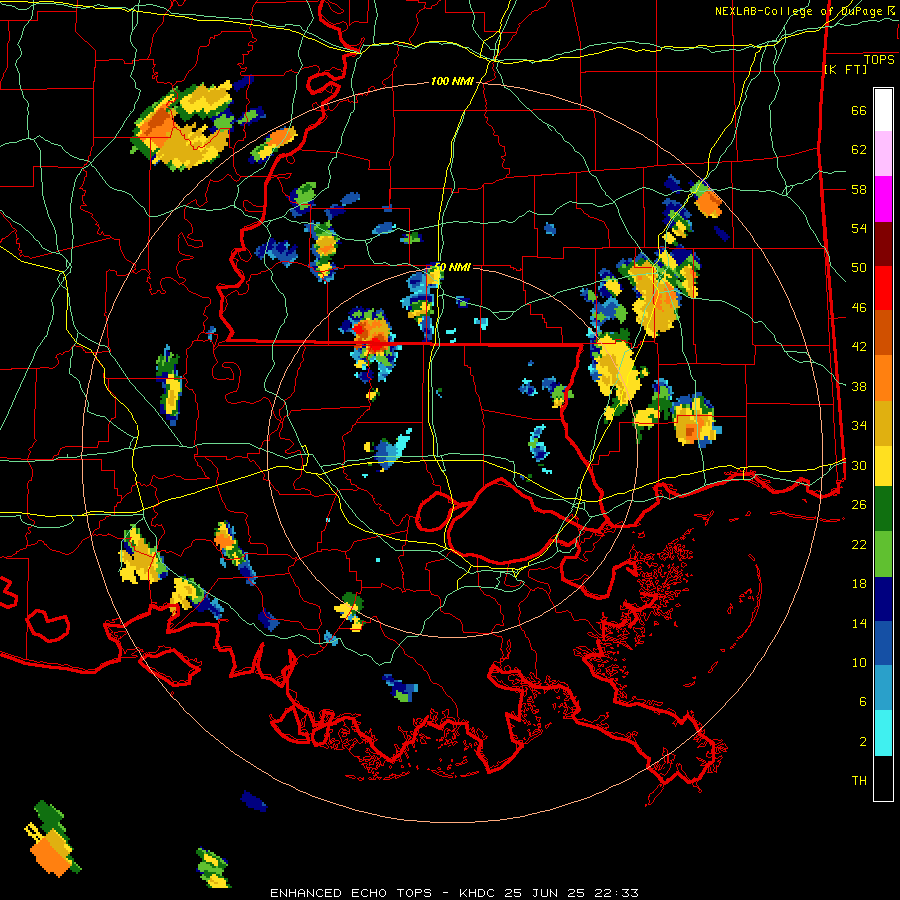Click the "[K FT]" units label
900x900 pixels.
pos(845,70)
